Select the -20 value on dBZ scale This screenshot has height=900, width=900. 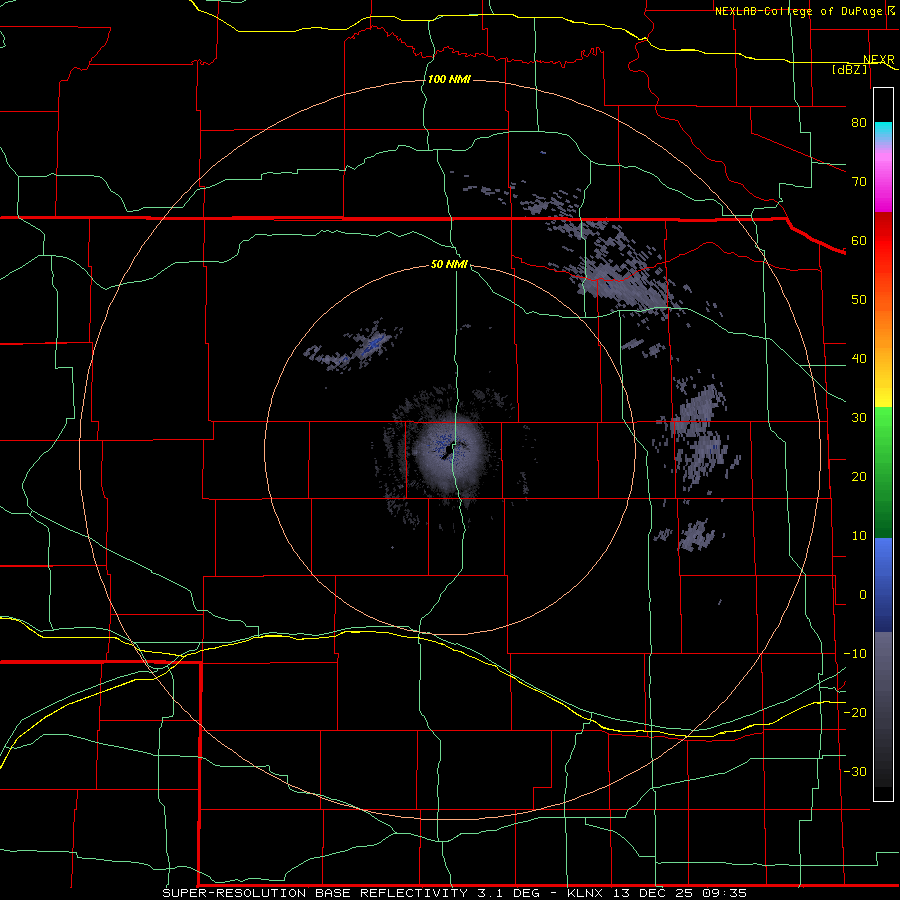pyautogui.click(x=855, y=712)
